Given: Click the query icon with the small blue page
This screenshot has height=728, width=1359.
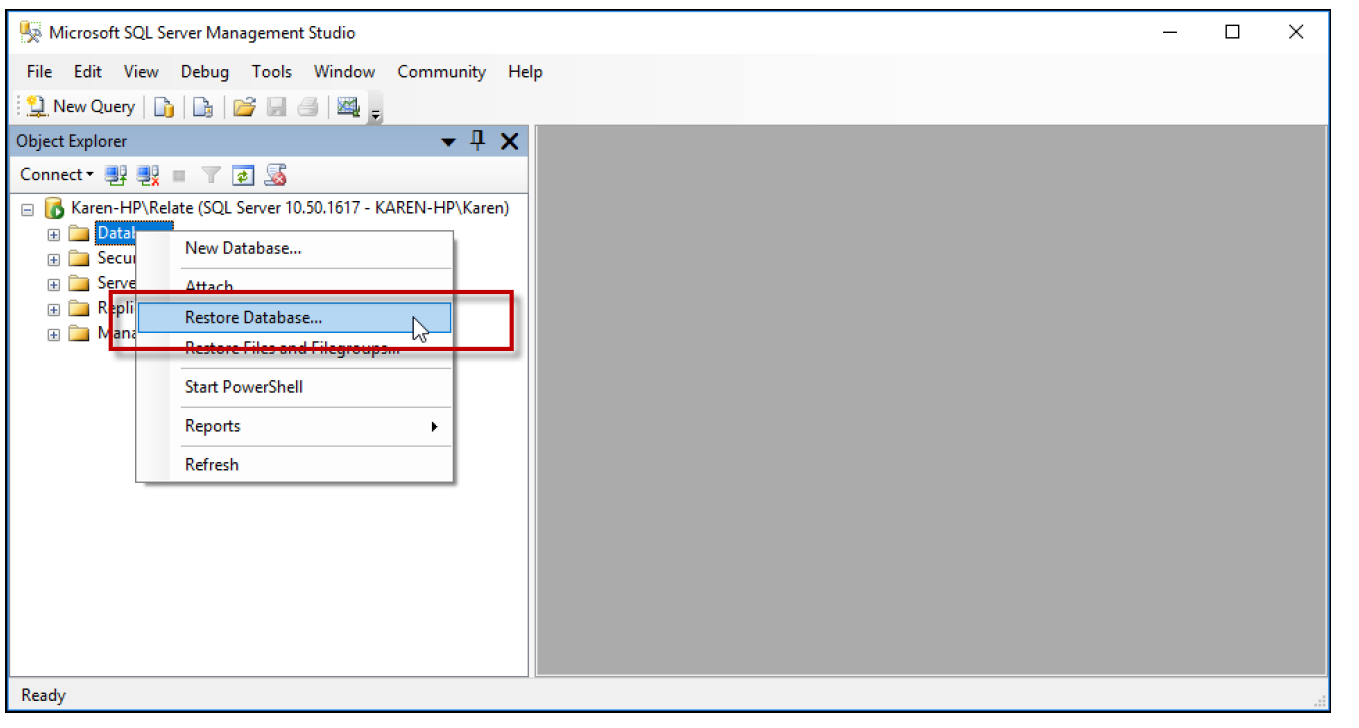Looking at the screenshot, I should tap(203, 107).
